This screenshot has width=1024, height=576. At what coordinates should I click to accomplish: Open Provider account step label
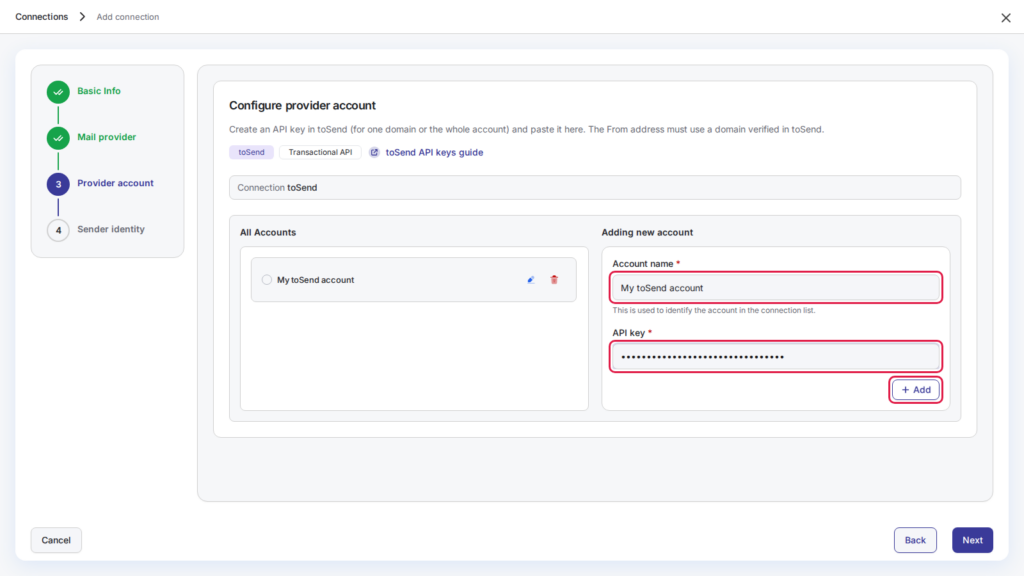tap(116, 183)
